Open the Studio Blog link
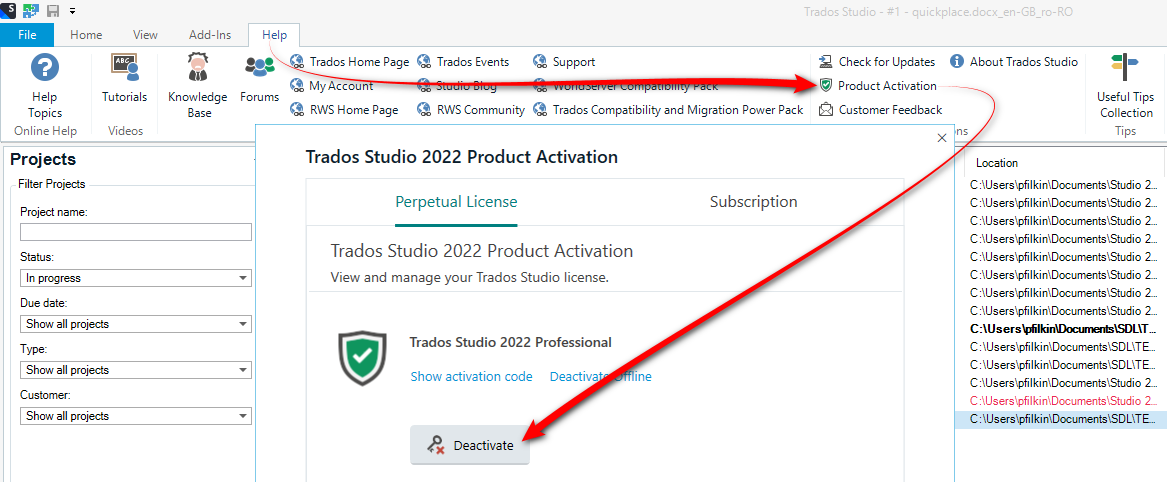 [x=457, y=86]
